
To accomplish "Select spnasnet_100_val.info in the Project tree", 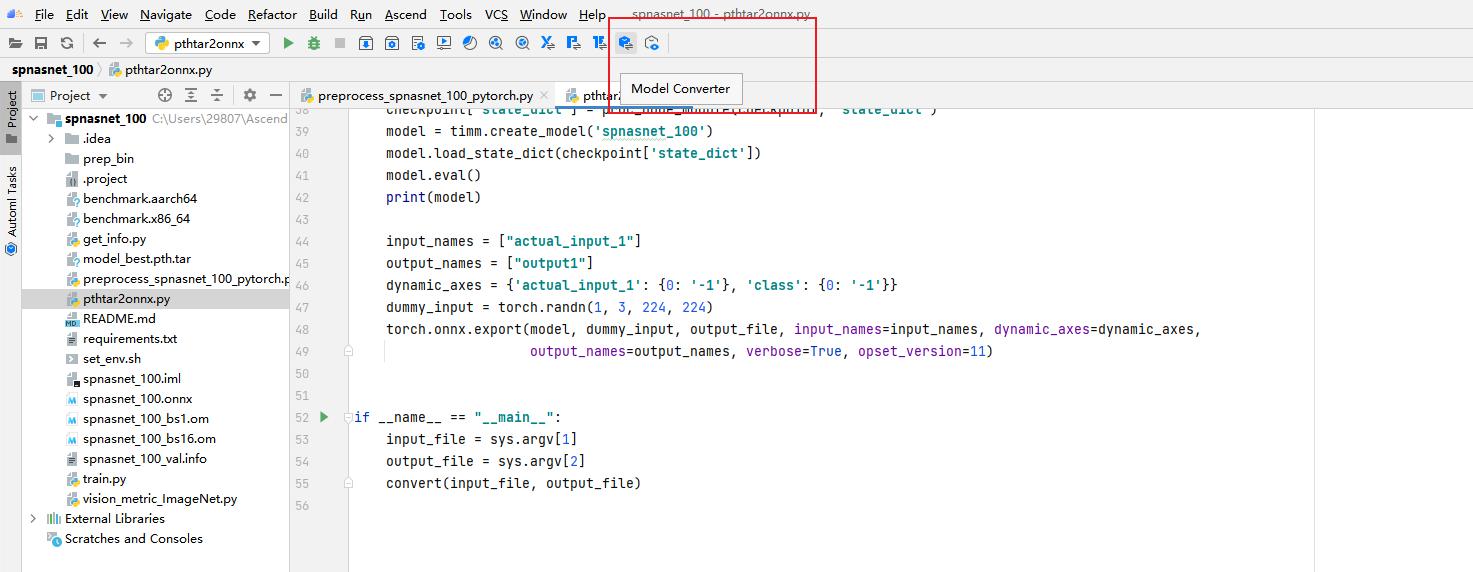I will [x=145, y=458].
